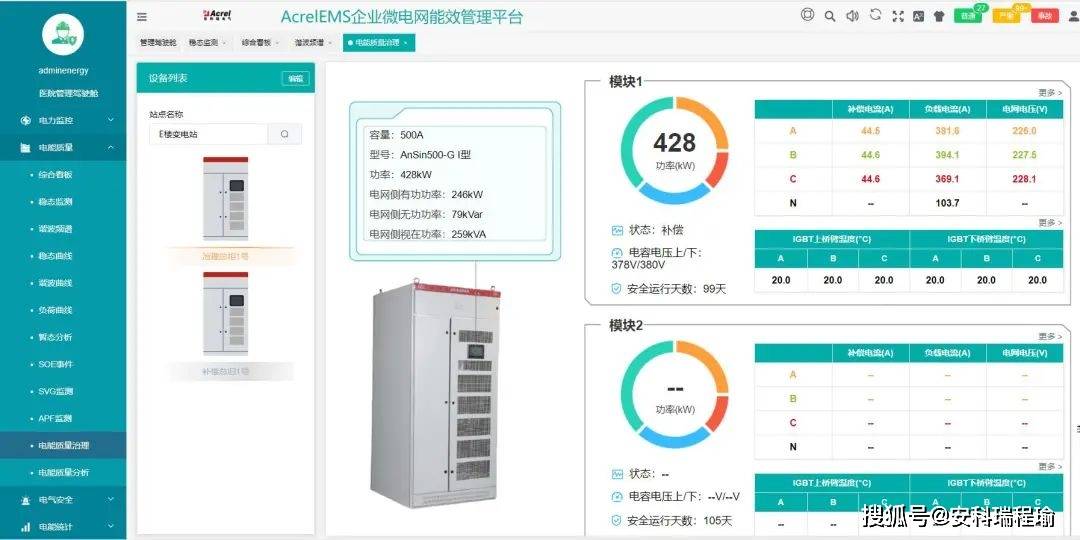Switch to the 谐波频谱 tab

(x=313, y=43)
